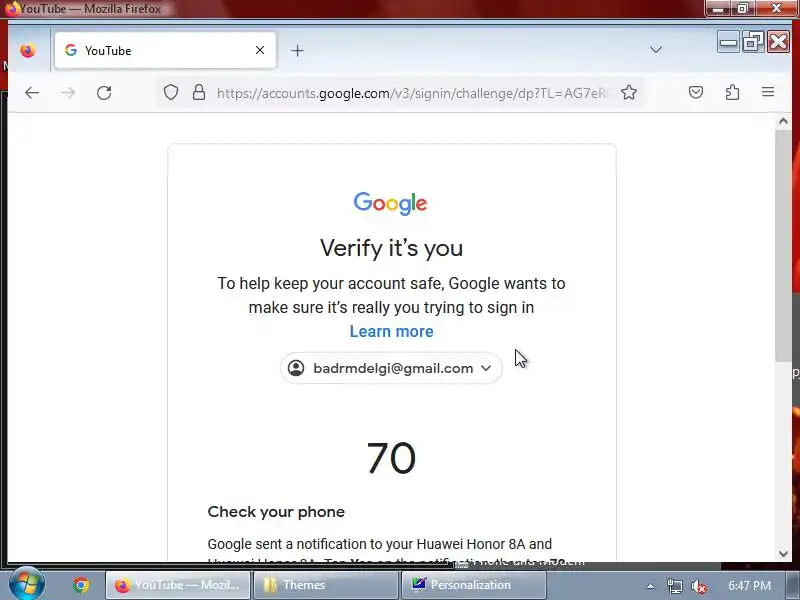Image resolution: width=800 pixels, height=600 pixels.
Task: Follow the Learn more link
Action: tap(391, 332)
